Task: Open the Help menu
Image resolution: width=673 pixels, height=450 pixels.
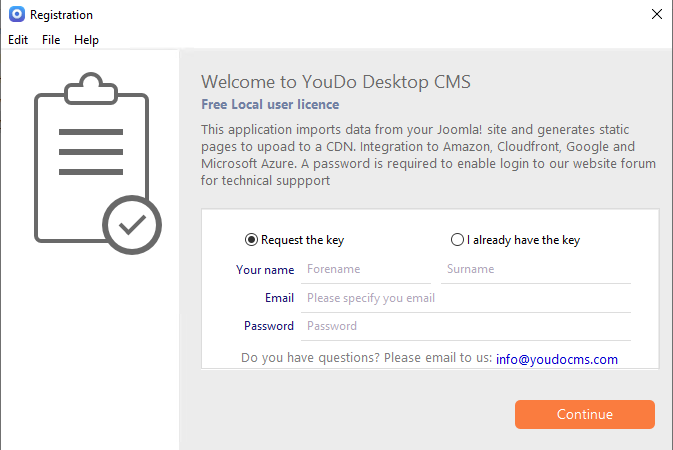Action: click(86, 40)
